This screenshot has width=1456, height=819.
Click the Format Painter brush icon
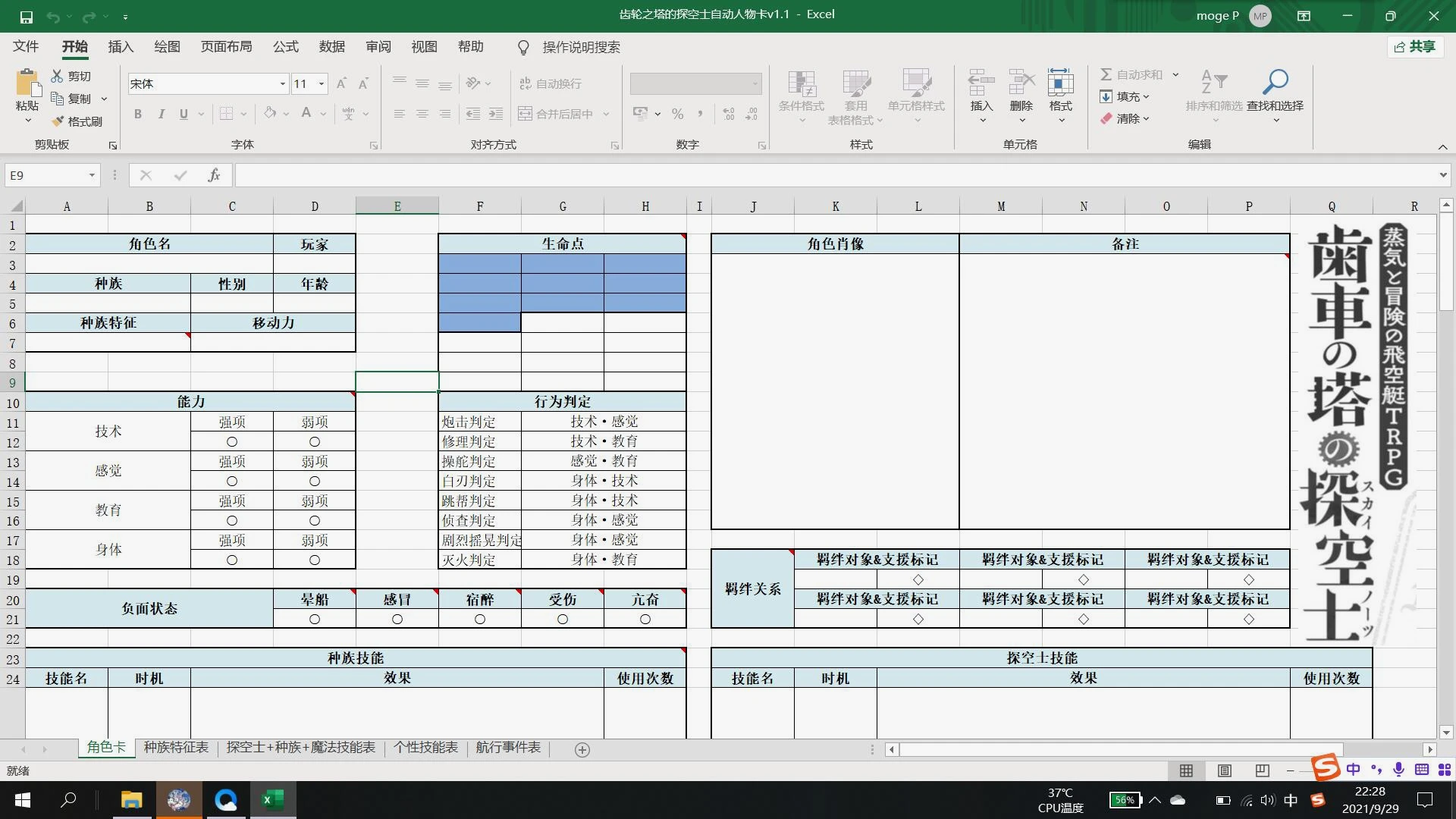(x=57, y=121)
